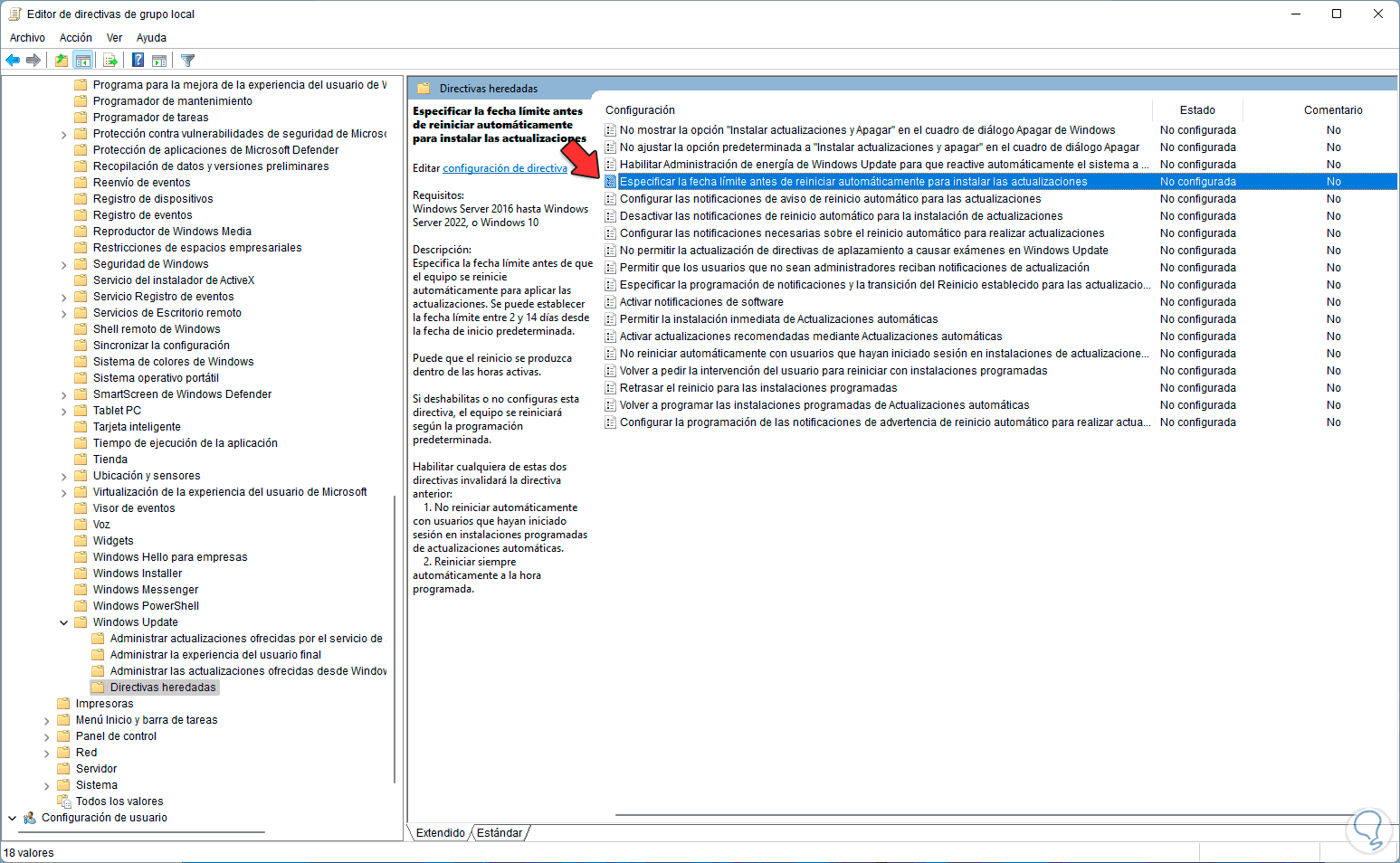Click the folder icon beside Voz
The image size is (1400, 863).
(x=81, y=525)
